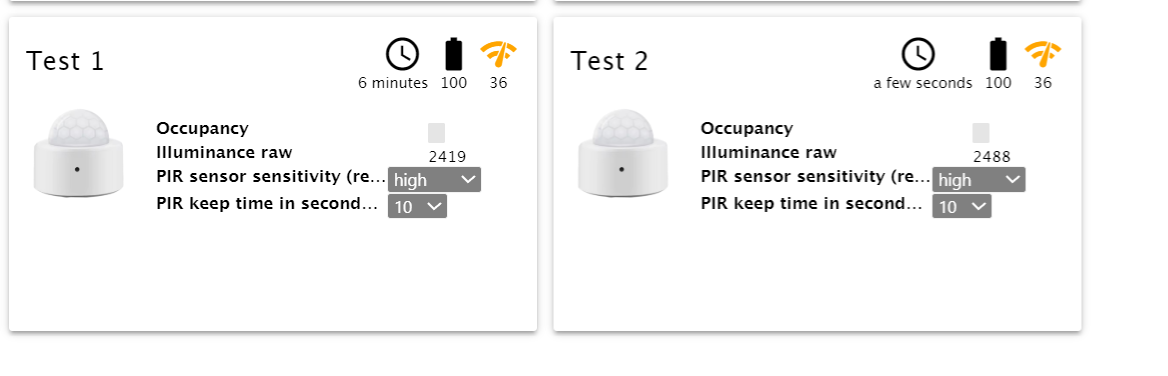1168x376 pixels.
Task: Open the Test 2 device title
Action: pyautogui.click(x=610, y=61)
